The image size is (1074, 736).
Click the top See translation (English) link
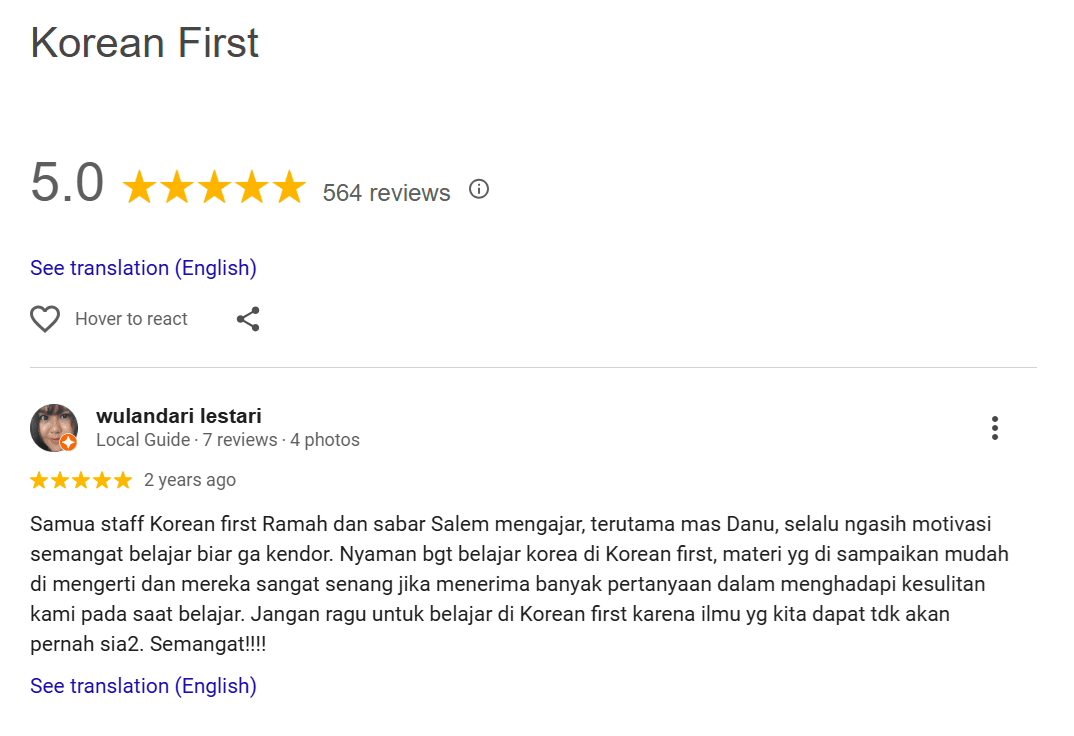pos(143,268)
